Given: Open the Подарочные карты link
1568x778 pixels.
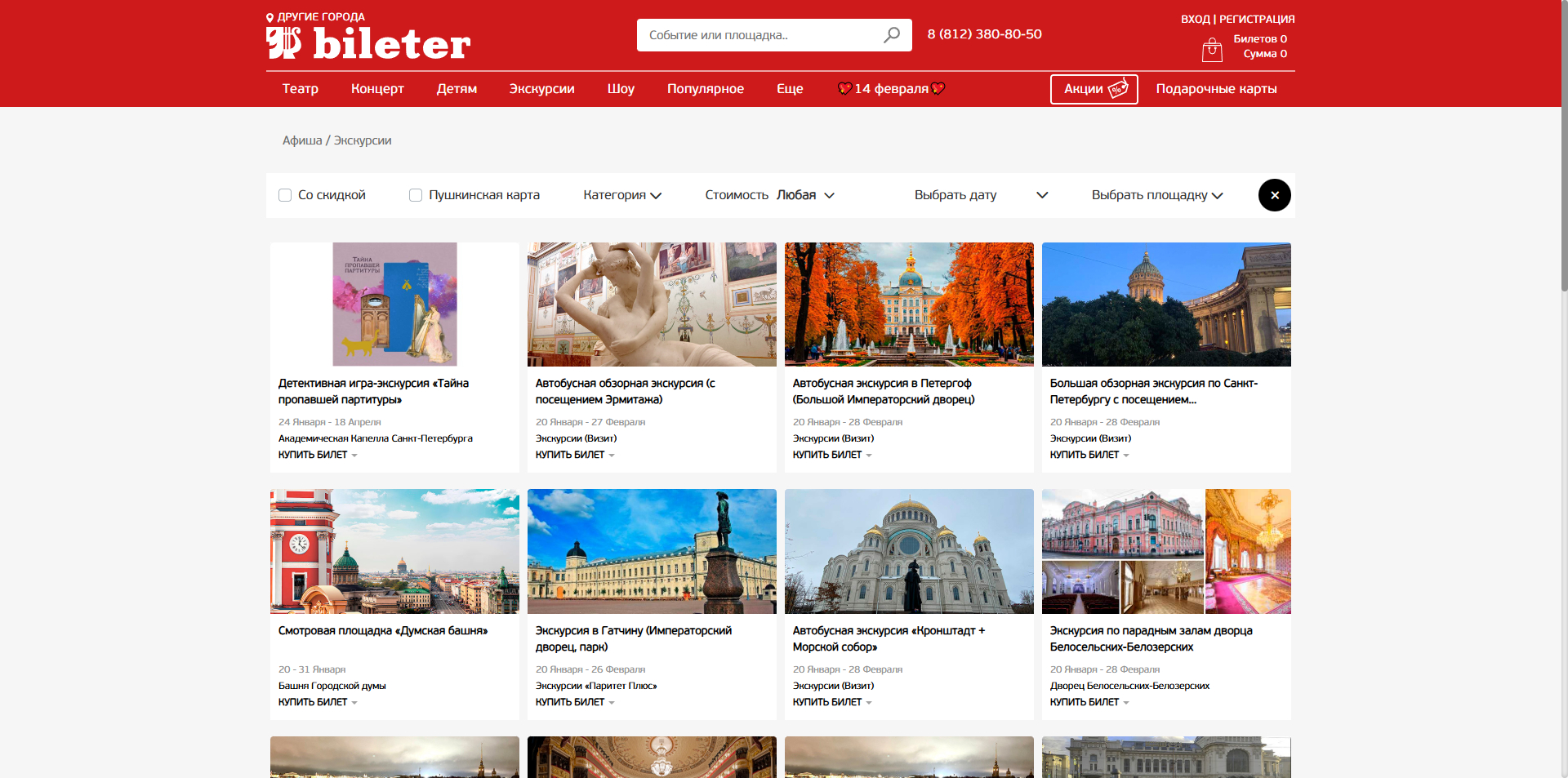Looking at the screenshot, I should [1216, 89].
